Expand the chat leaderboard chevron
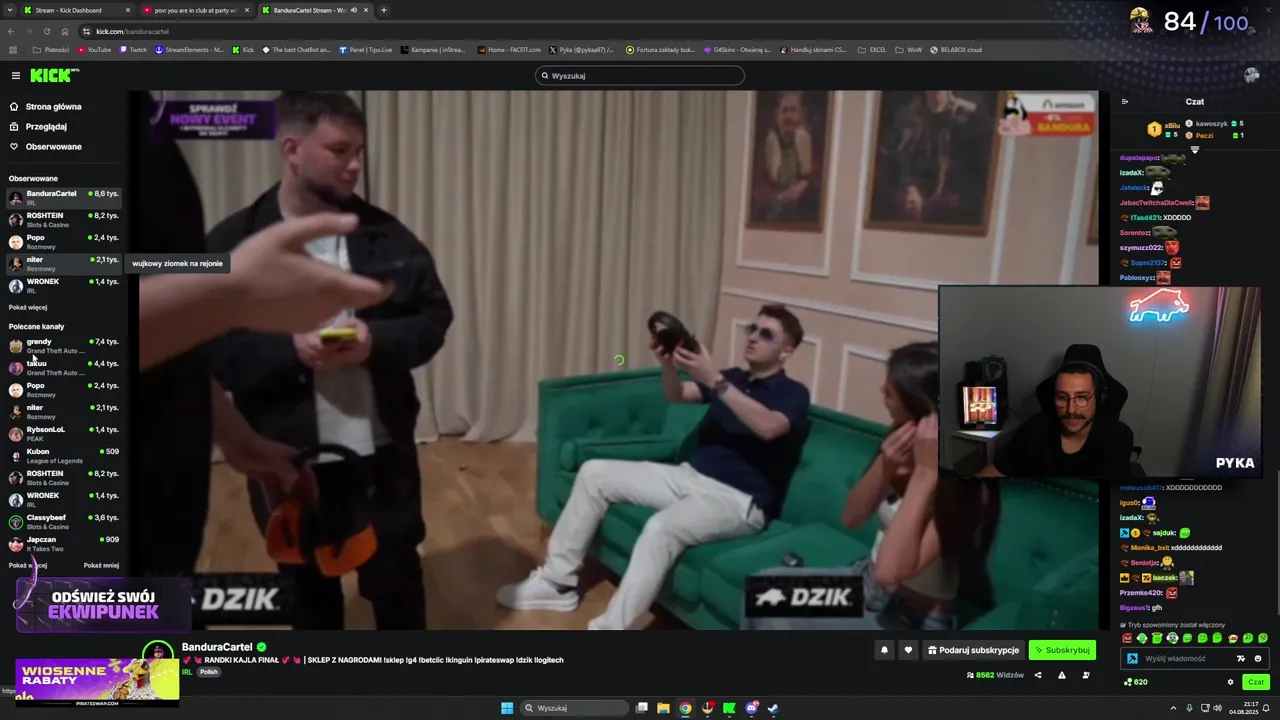1280x720 pixels. click(1194, 150)
